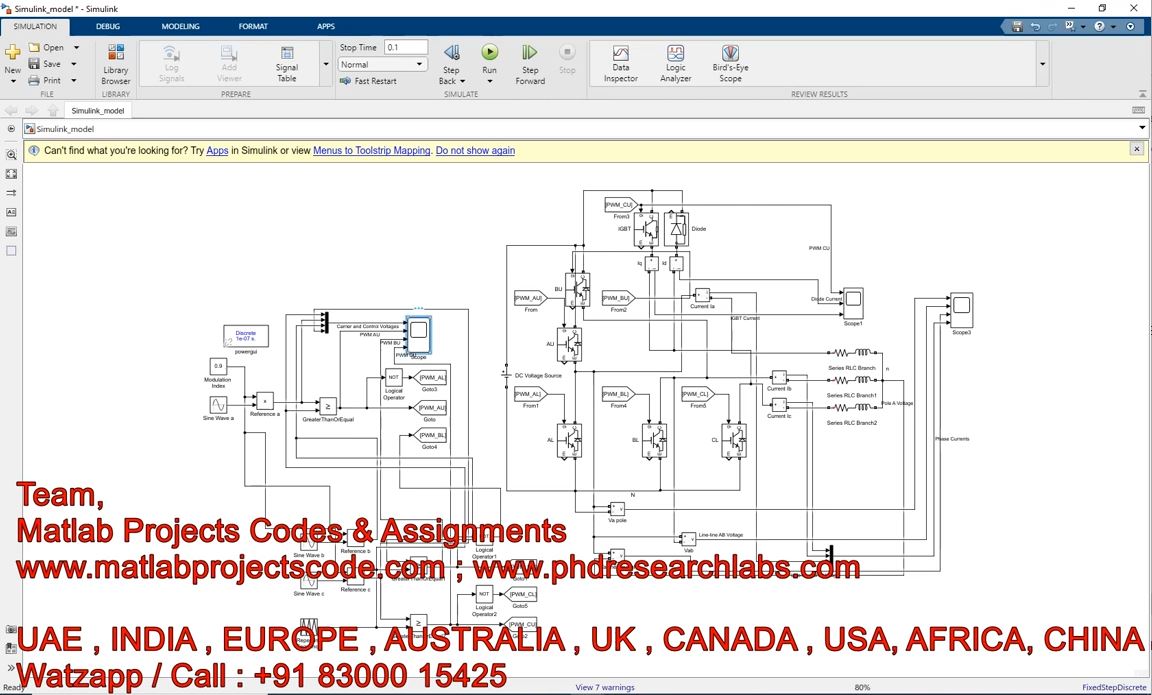The width and height of the screenshot is (1152, 695).
Task: Toggle the Model Browser hide/show button
Action: pyautogui.click(x=11, y=129)
